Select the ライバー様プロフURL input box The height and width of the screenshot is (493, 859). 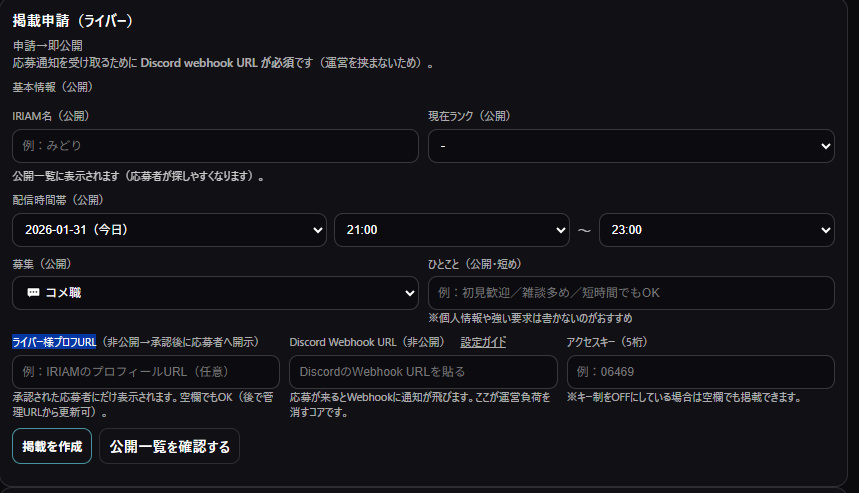point(146,372)
